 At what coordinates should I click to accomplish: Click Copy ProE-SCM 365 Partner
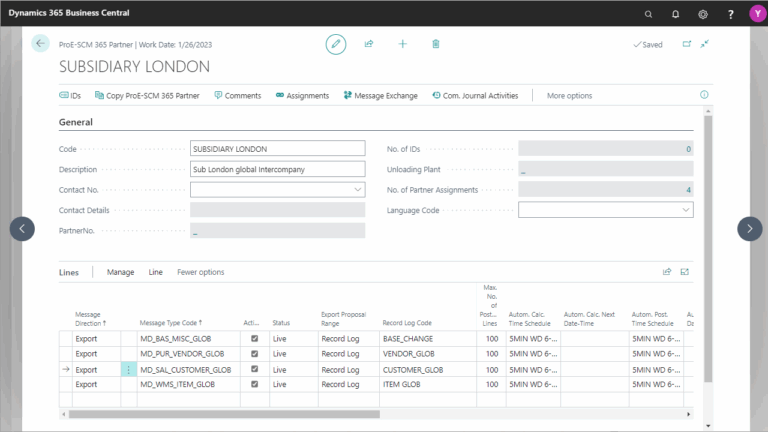[x=147, y=96]
